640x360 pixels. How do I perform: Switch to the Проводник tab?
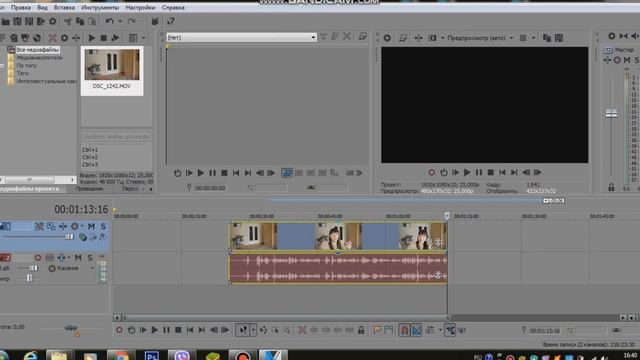[89, 189]
